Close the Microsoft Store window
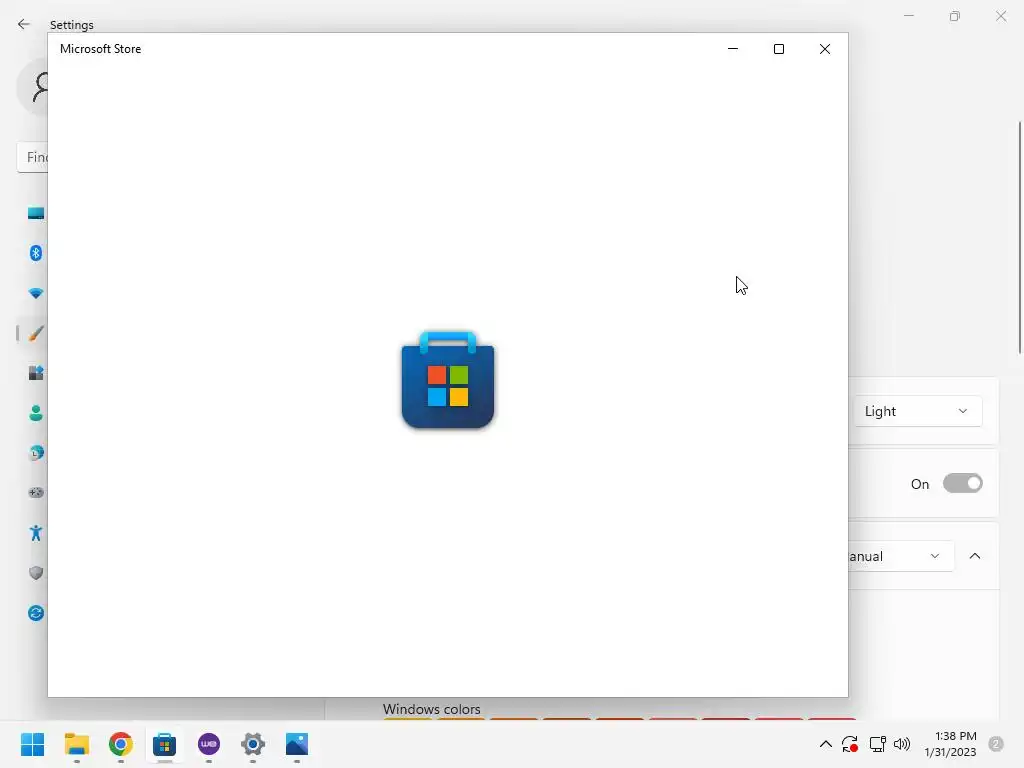The width and height of the screenshot is (1024, 768). click(825, 49)
